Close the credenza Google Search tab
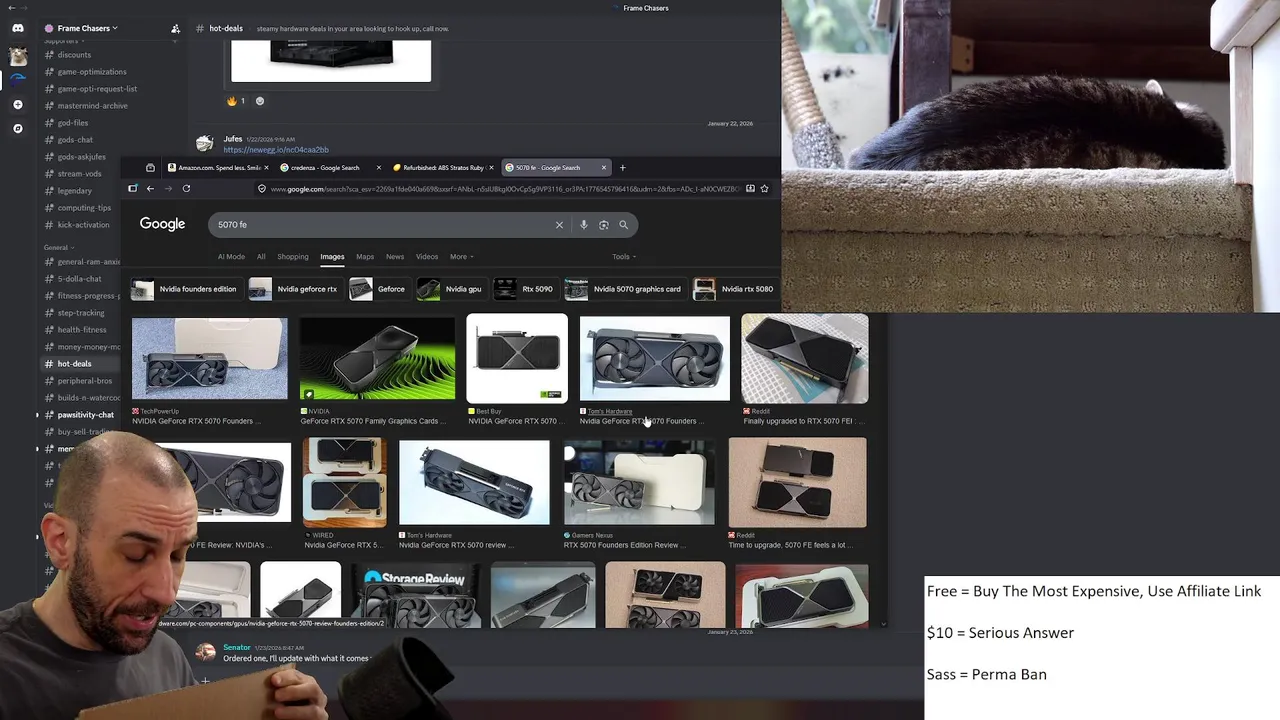Image resolution: width=1280 pixels, height=720 pixels. 378,167
